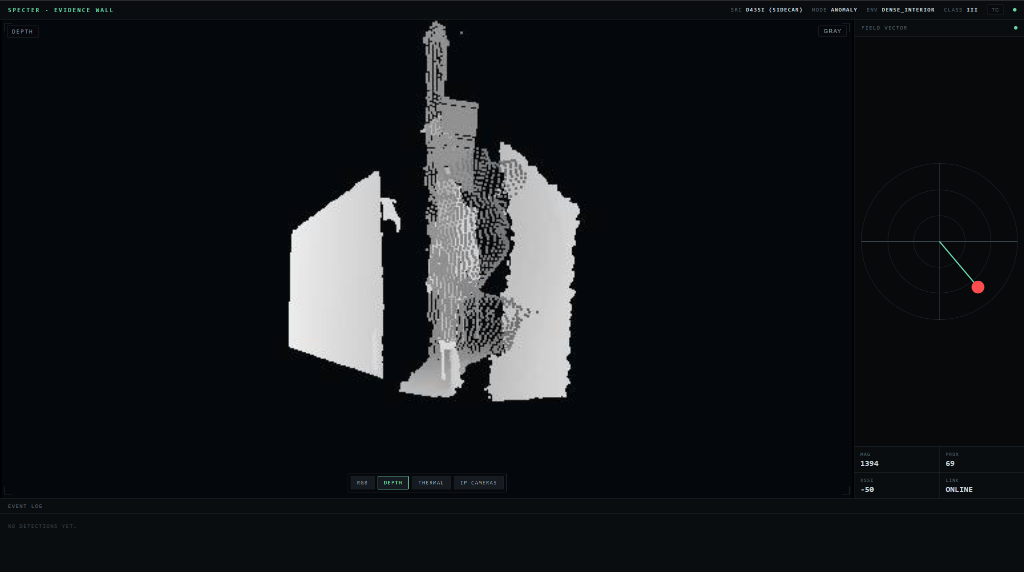Click the PROX value 69
The image size is (1024, 572).
pos(950,464)
